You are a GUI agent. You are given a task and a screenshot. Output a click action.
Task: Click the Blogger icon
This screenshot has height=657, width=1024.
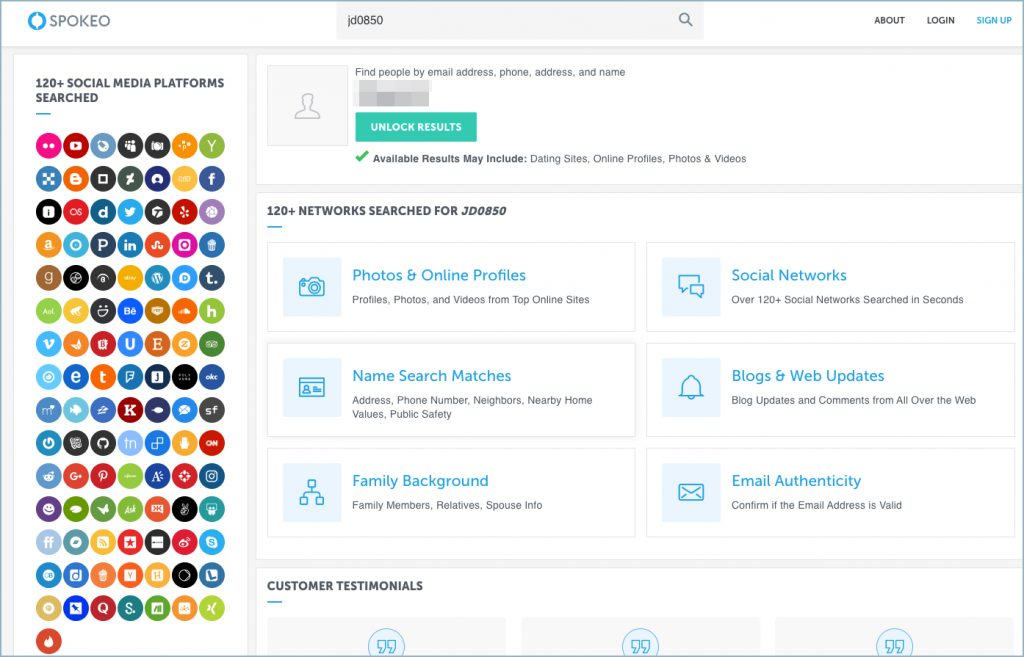(x=76, y=178)
